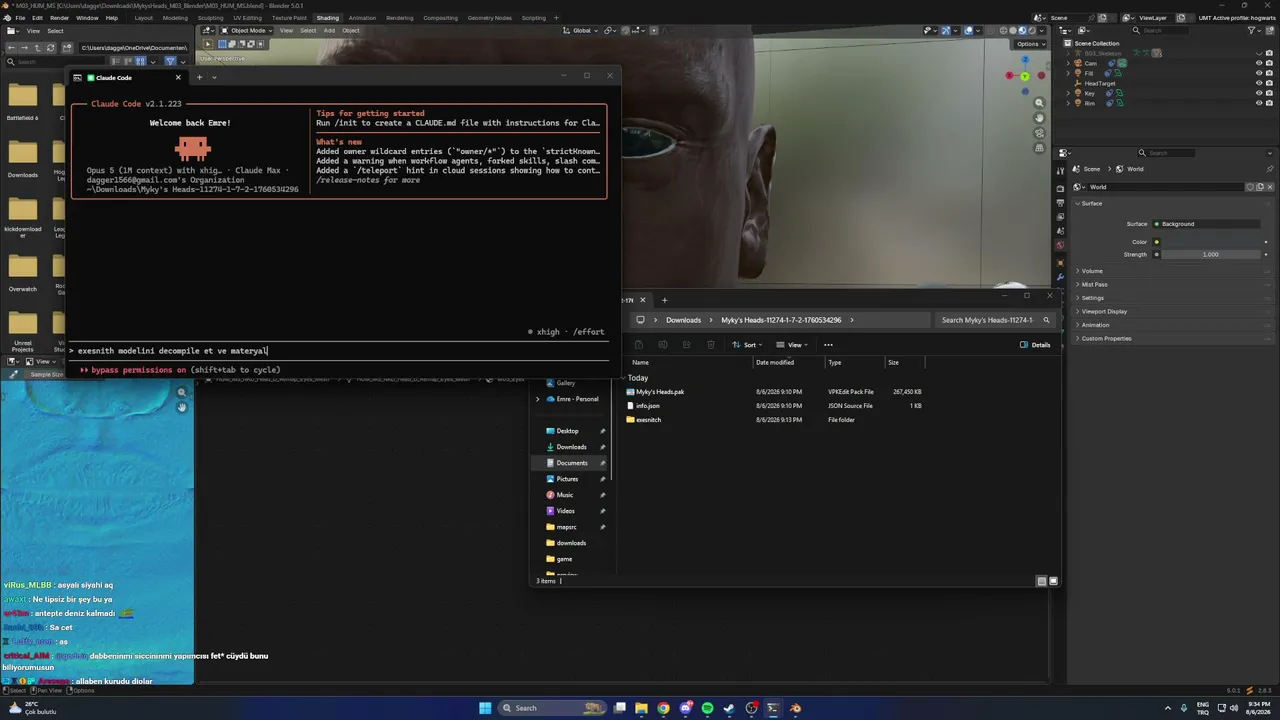Open the viewport Options dropdown
The width and height of the screenshot is (1280, 720).
(1029, 44)
